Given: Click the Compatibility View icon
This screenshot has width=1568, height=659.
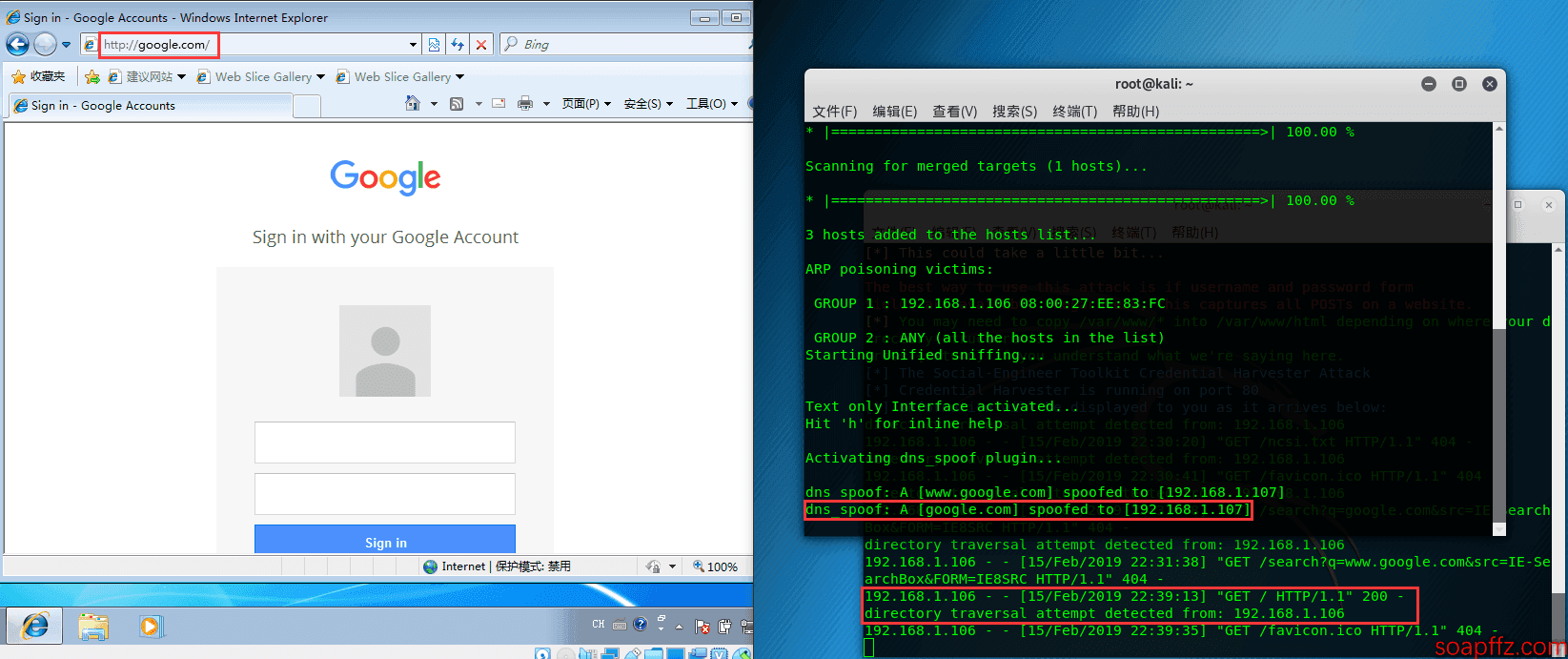Looking at the screenshot, I should coord(434,45).
